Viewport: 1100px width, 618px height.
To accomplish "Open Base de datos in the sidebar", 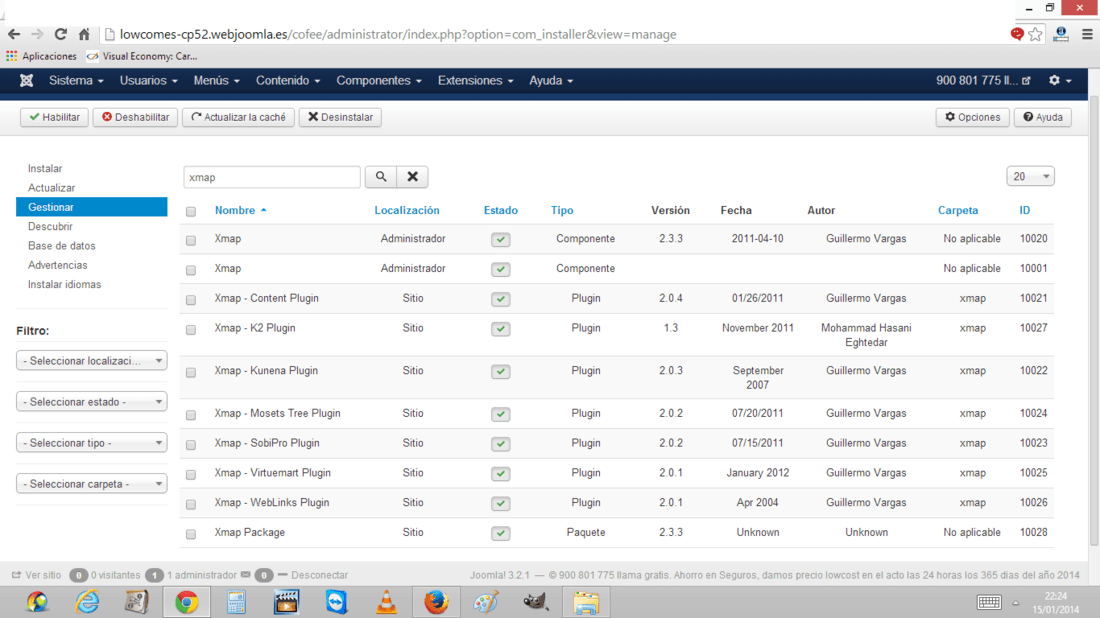I will click(x=62, y=246).
